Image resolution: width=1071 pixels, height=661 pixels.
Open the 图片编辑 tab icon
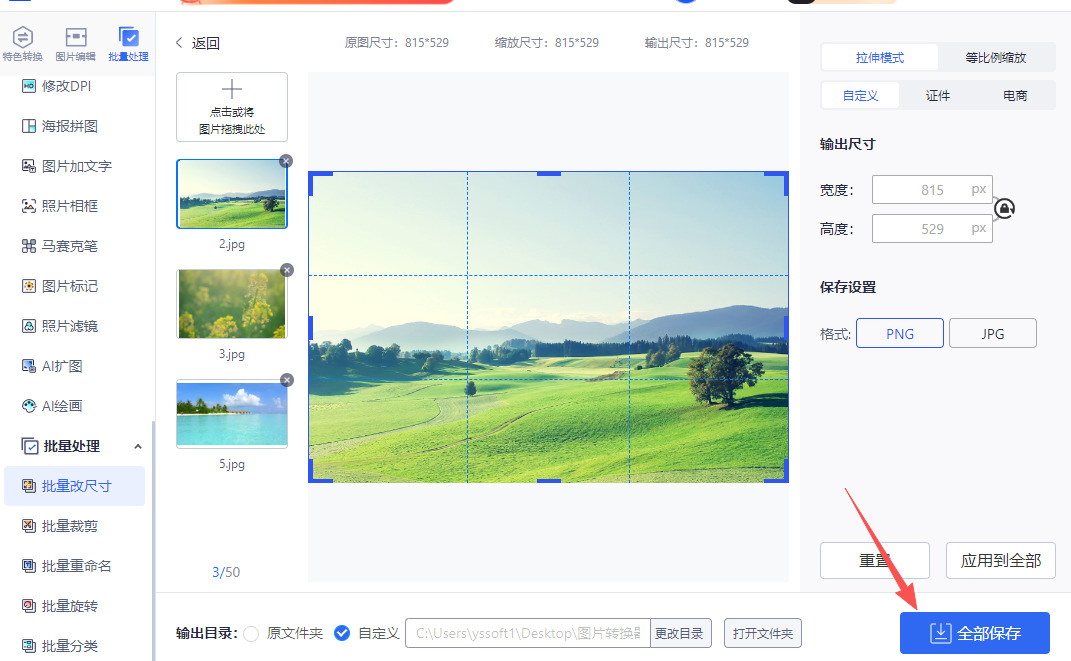coord(75,36)
